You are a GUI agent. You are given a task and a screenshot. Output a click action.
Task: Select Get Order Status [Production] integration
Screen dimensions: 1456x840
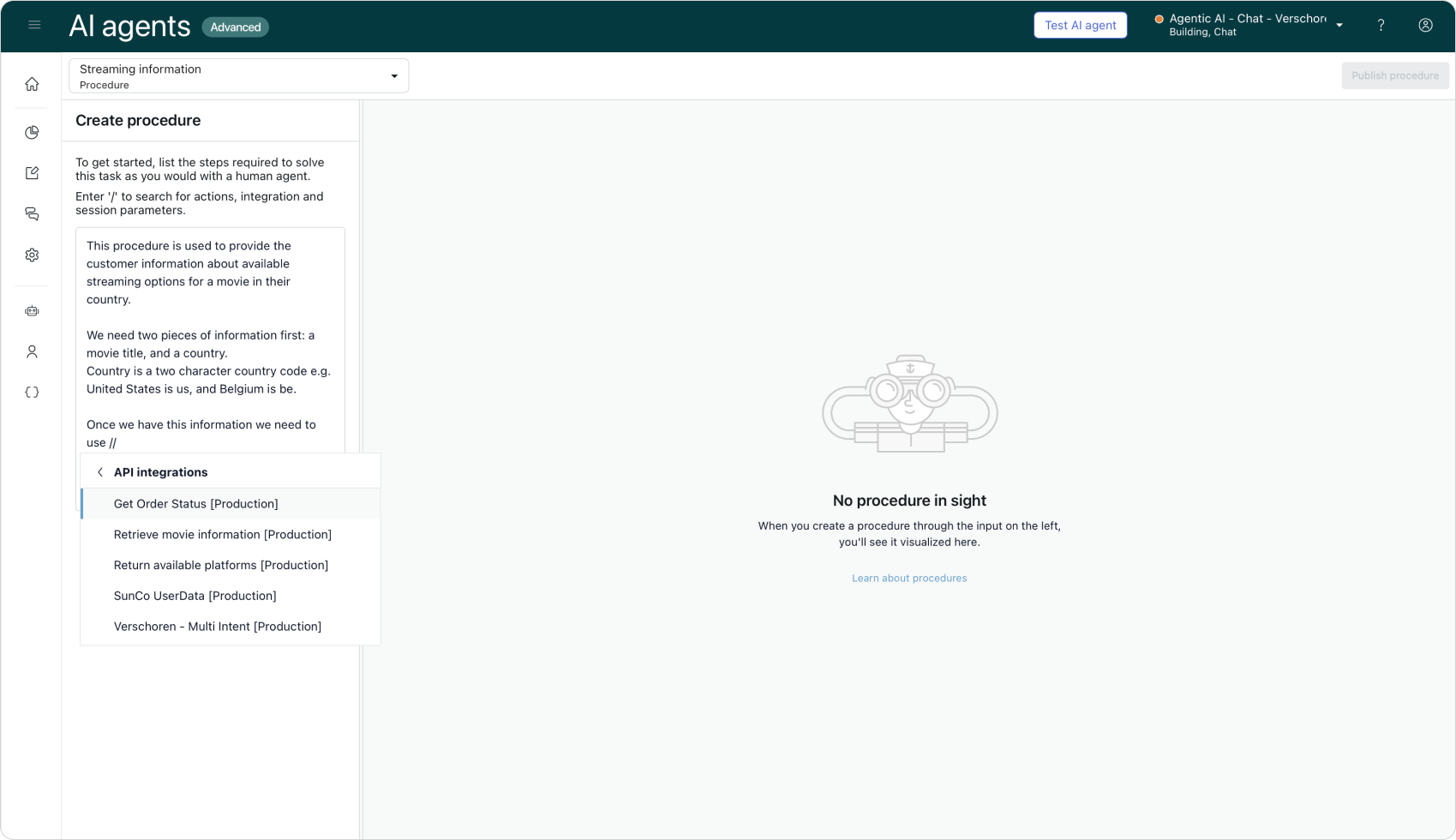pyautogui.click(x=231, y=504)
